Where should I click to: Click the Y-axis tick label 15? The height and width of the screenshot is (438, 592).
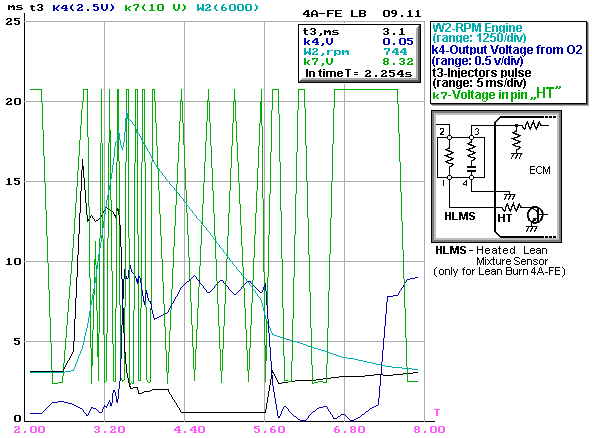point(12,181)
